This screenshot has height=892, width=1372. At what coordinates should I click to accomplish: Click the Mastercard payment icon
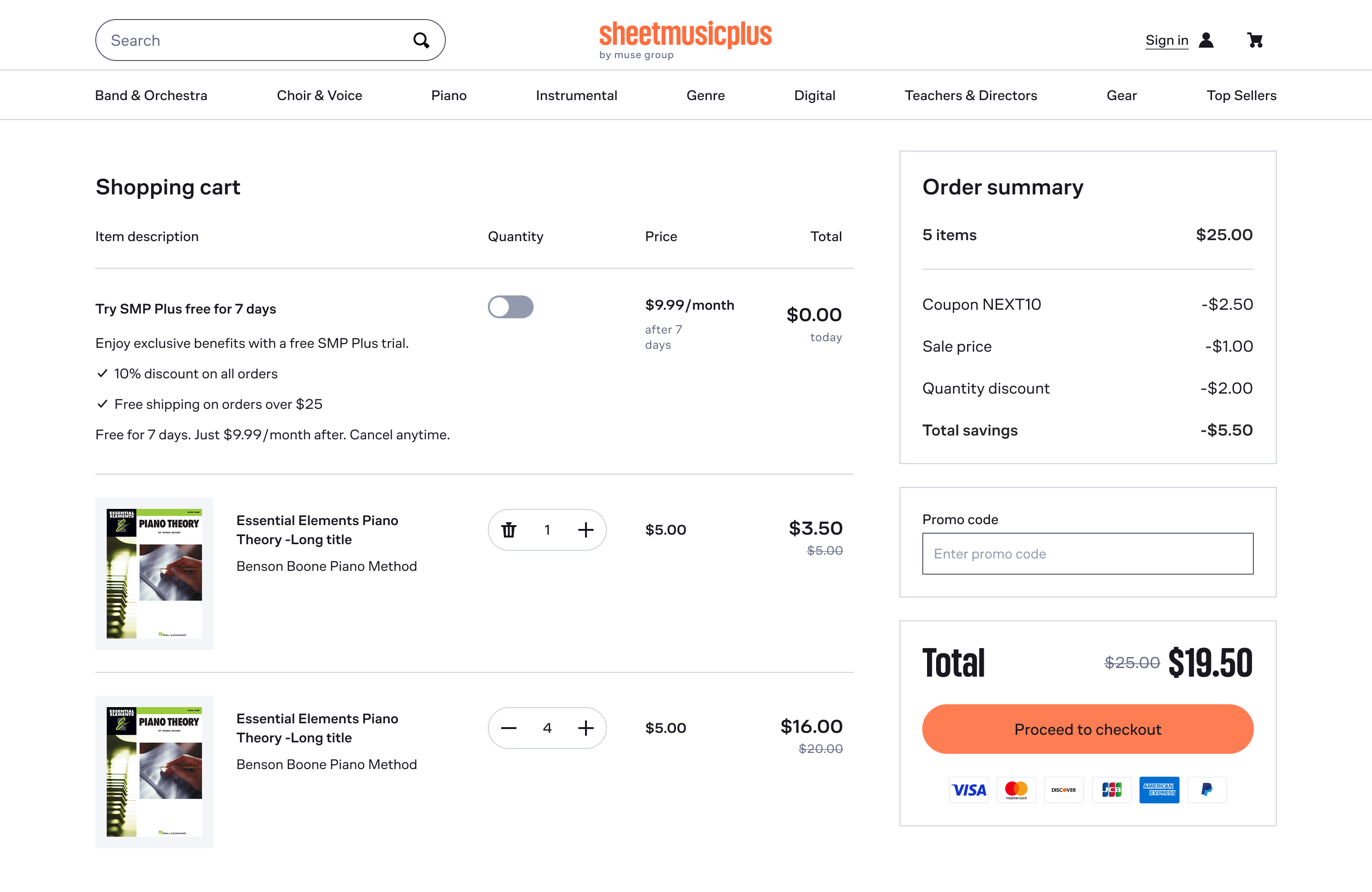(x=1016, y=790)
